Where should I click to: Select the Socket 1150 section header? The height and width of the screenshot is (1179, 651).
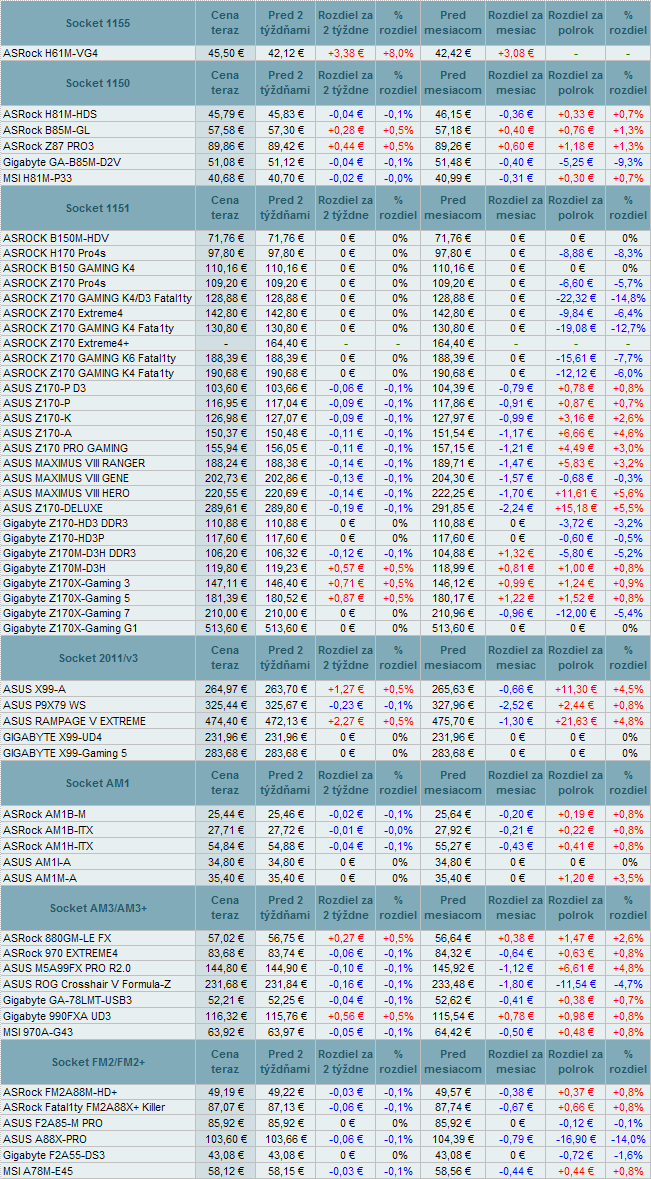pyautogui.click(x=98, y=83)
